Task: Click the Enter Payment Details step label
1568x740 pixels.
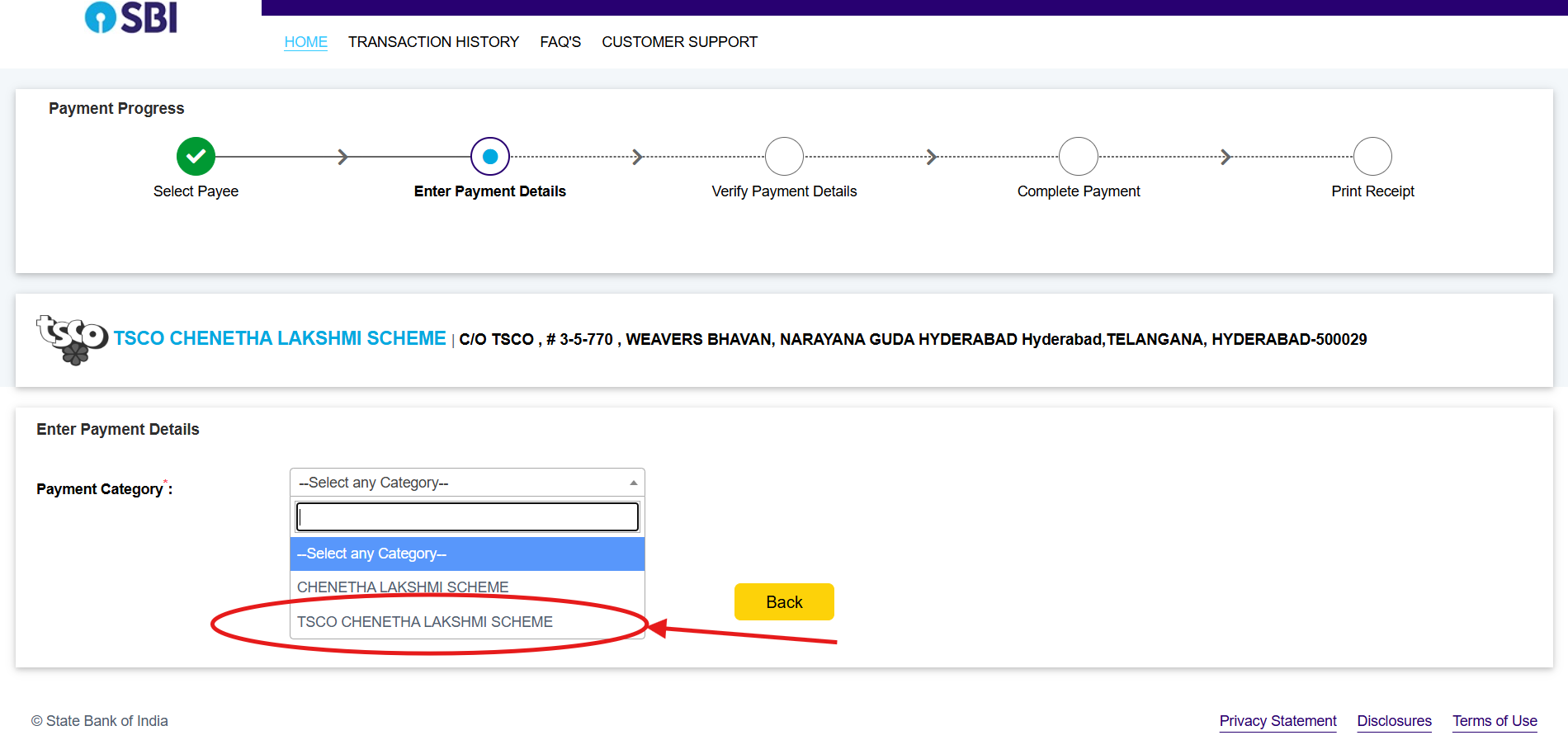Action: [490, 191]
